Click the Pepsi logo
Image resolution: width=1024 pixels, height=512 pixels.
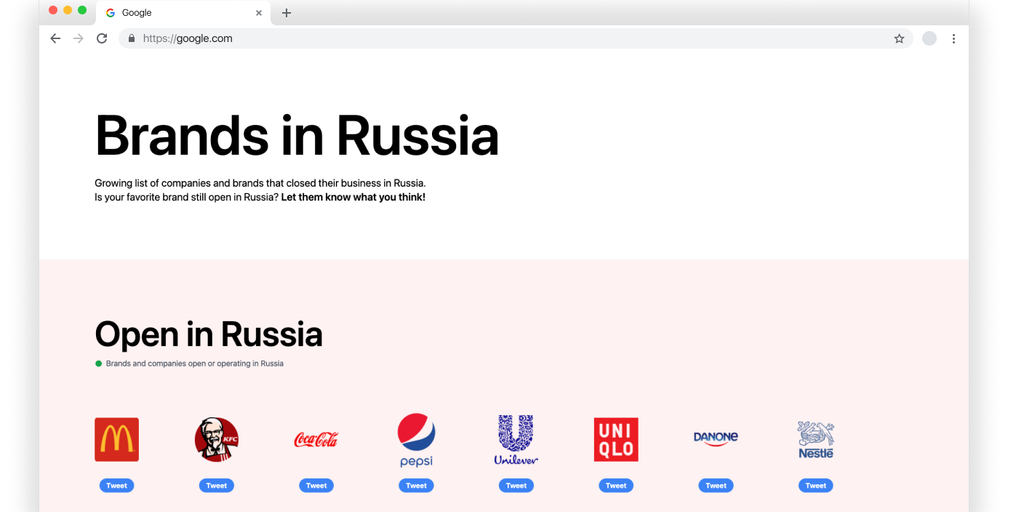pyautogui.click(x=417, y=440)
